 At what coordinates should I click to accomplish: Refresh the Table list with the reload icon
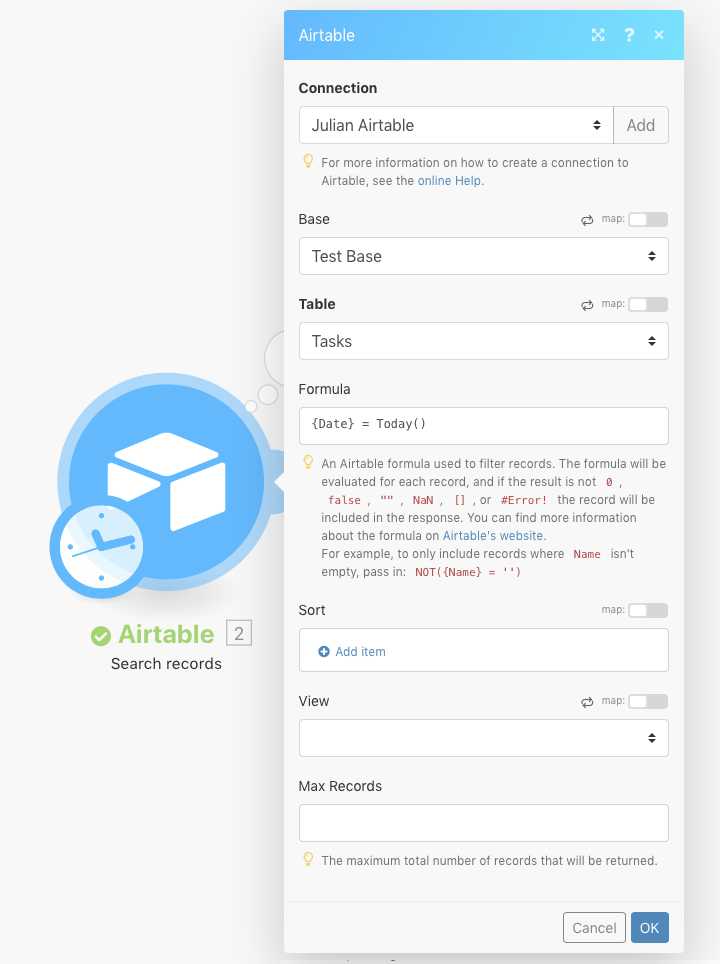(587, 305)
